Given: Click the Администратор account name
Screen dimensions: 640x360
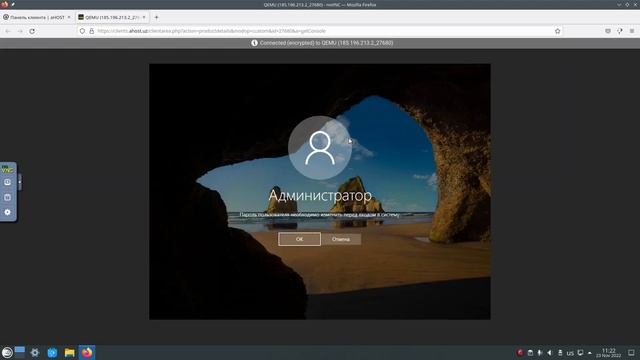Looking at the screenshot, I should point(320,196).
